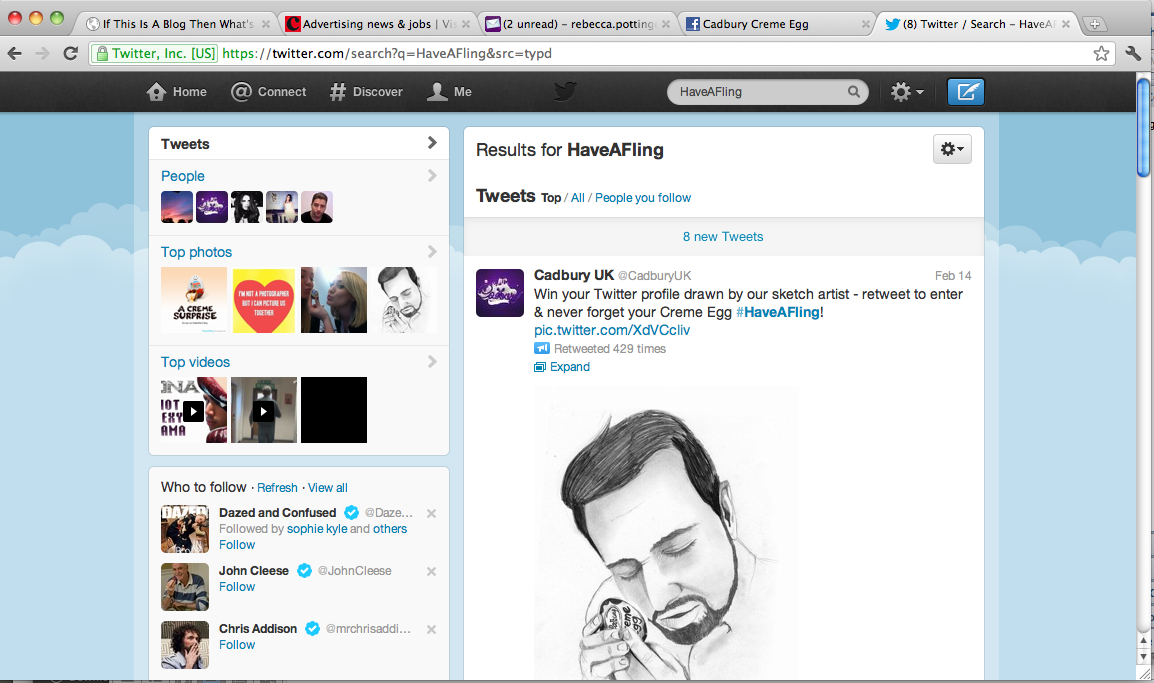The image size is (1154, 683).
Task: Expand the Top photos chevron
Action: pyautogui.click(x=432, y=252)
